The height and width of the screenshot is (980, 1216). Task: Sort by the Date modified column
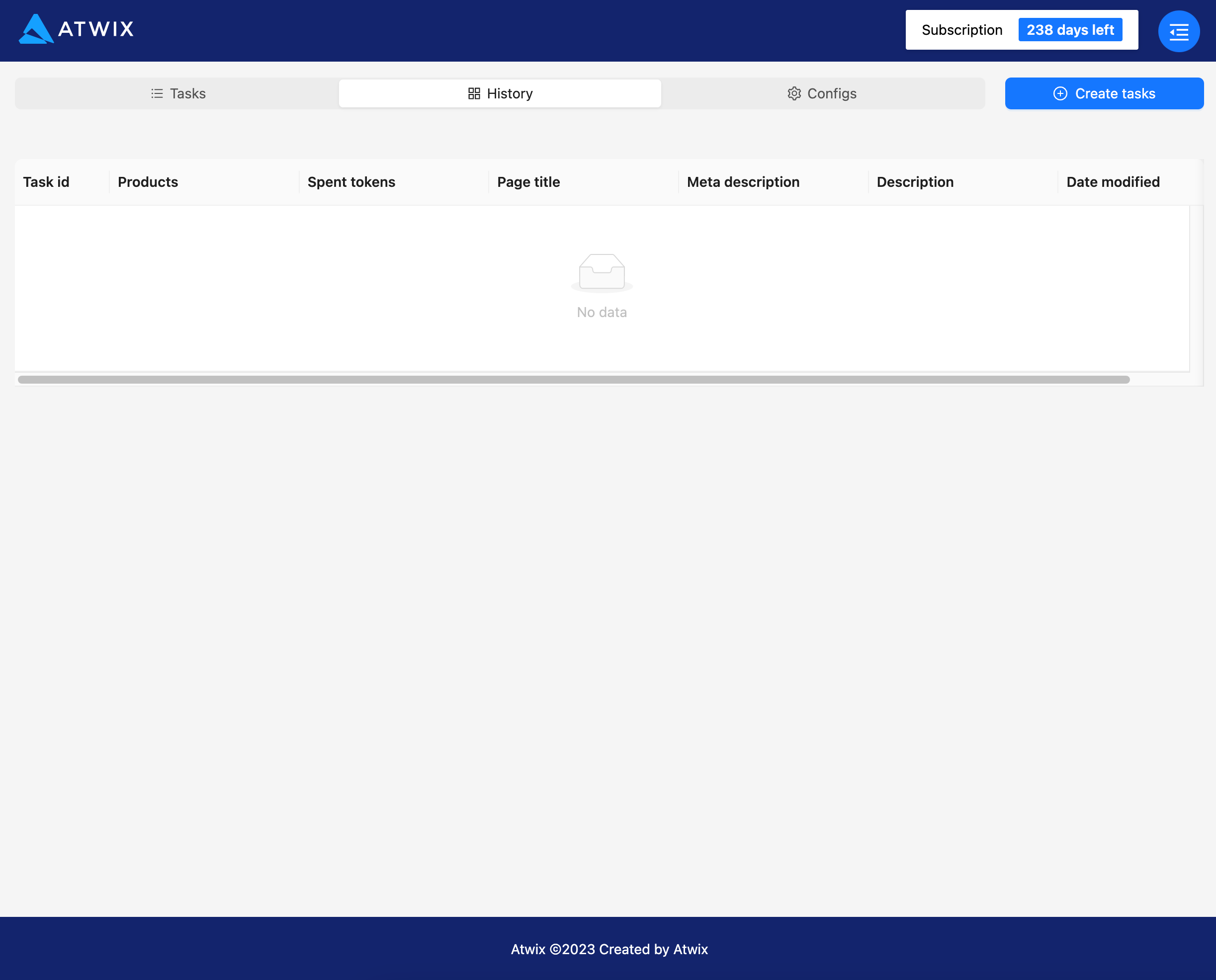[1113, 181]
